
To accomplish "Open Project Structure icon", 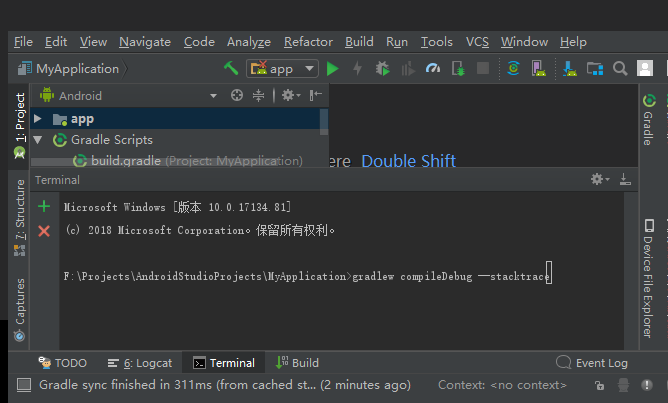I will 595,68.
